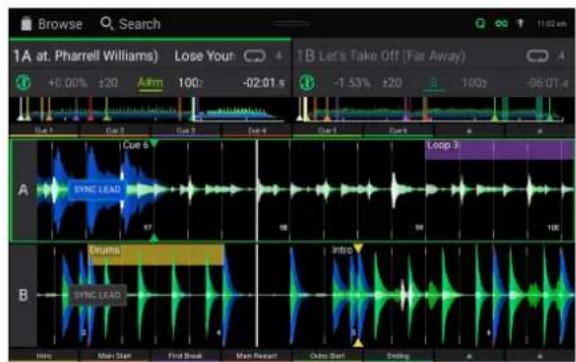This screenshot has width=576, height=362.
Task: Open the Browse library button
Action: (51, 24)
